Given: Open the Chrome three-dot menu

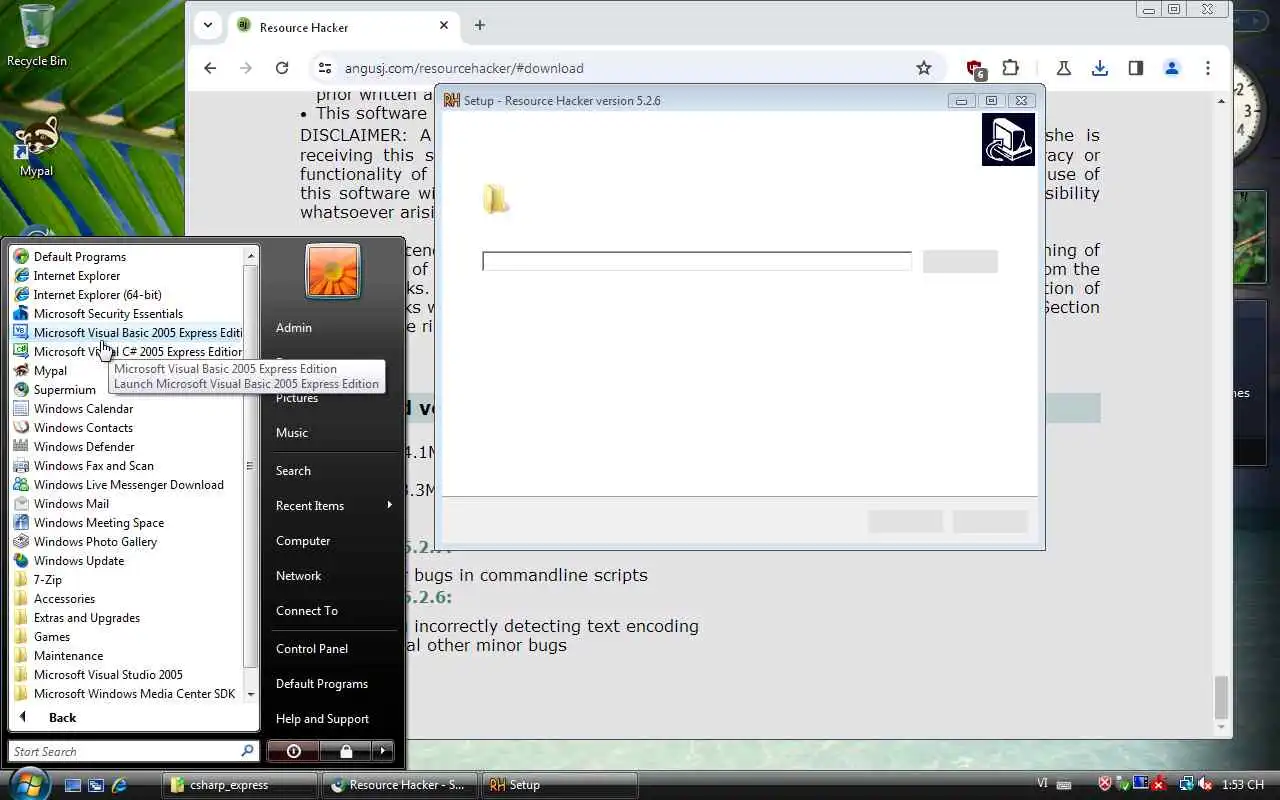Looking at the screenshot, I should pyautogui.click(x=1208, y=68).
